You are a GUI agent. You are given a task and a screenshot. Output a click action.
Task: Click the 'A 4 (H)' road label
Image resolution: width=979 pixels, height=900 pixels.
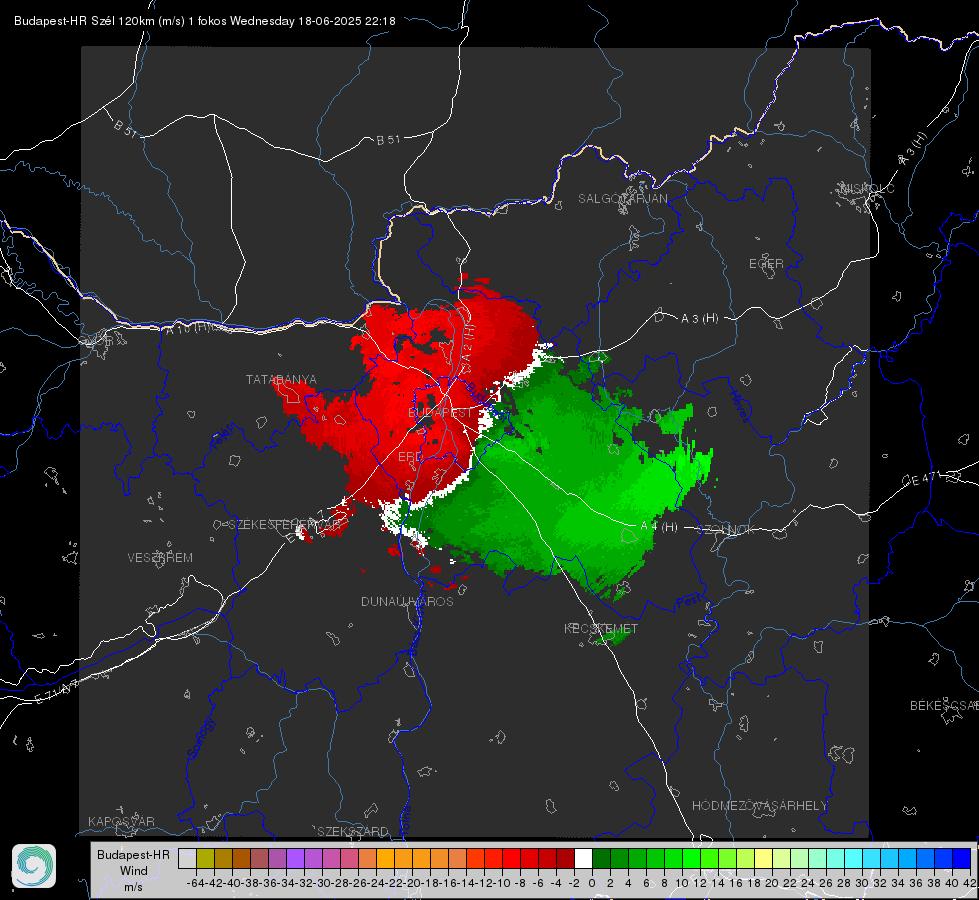[x=659, y=527]
